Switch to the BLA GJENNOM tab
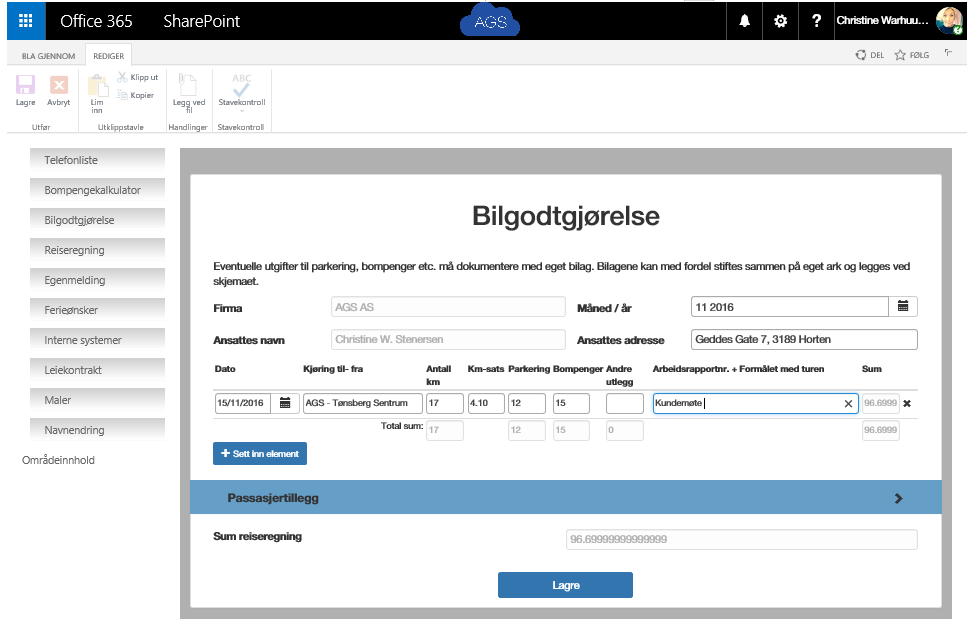Image resolution: width=974 pixels, height=633 pixels. [48, 56]
